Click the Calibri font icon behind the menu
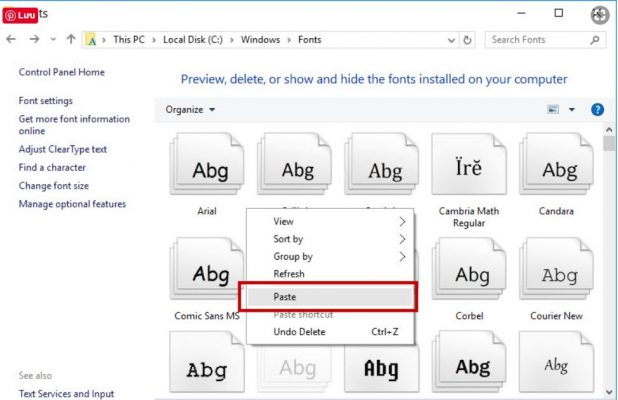The width and height of the screenshot is (618, 400). click(x=294, y=164)
